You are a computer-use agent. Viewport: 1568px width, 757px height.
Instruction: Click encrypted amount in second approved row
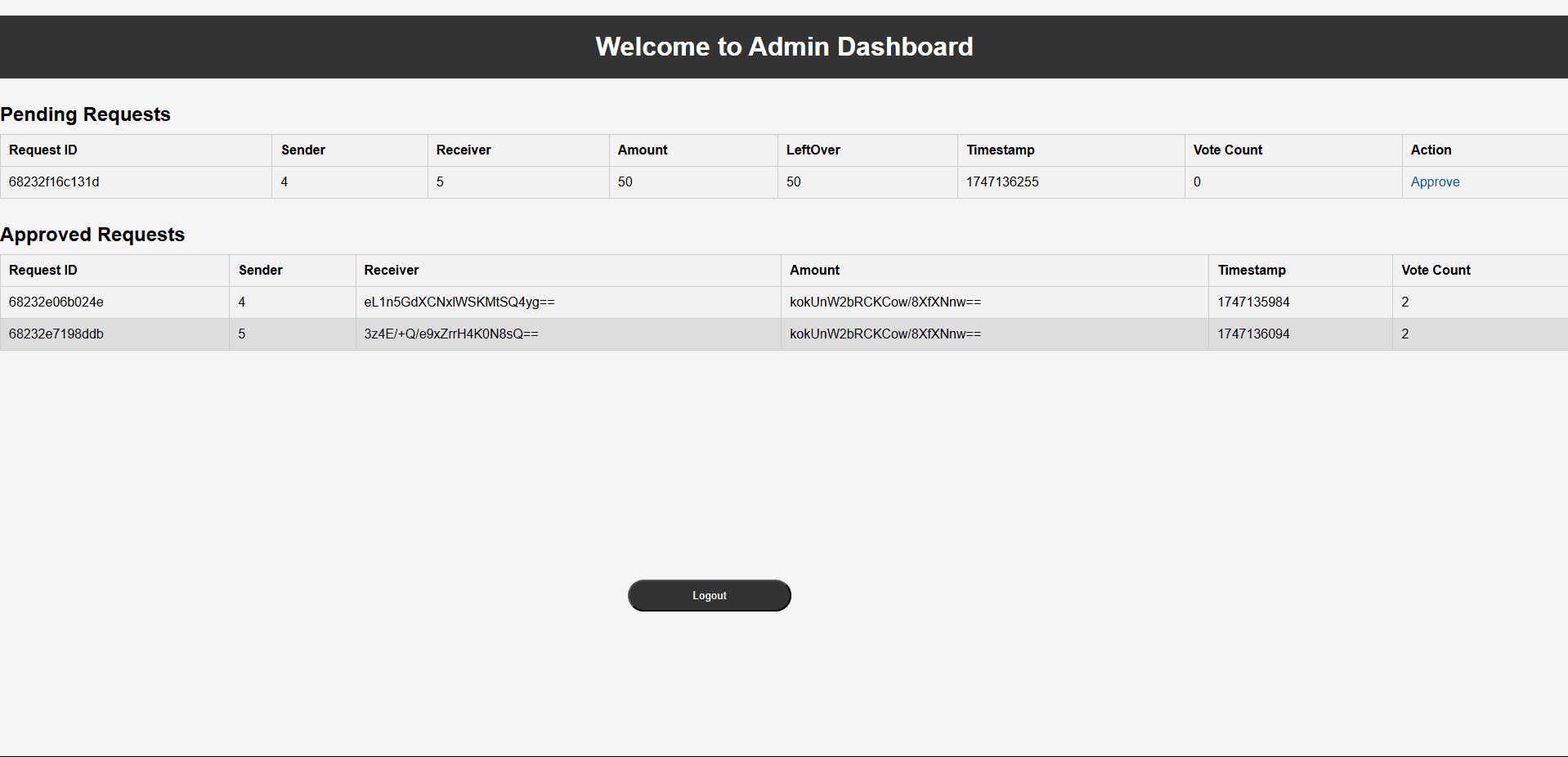click(885, 334)
